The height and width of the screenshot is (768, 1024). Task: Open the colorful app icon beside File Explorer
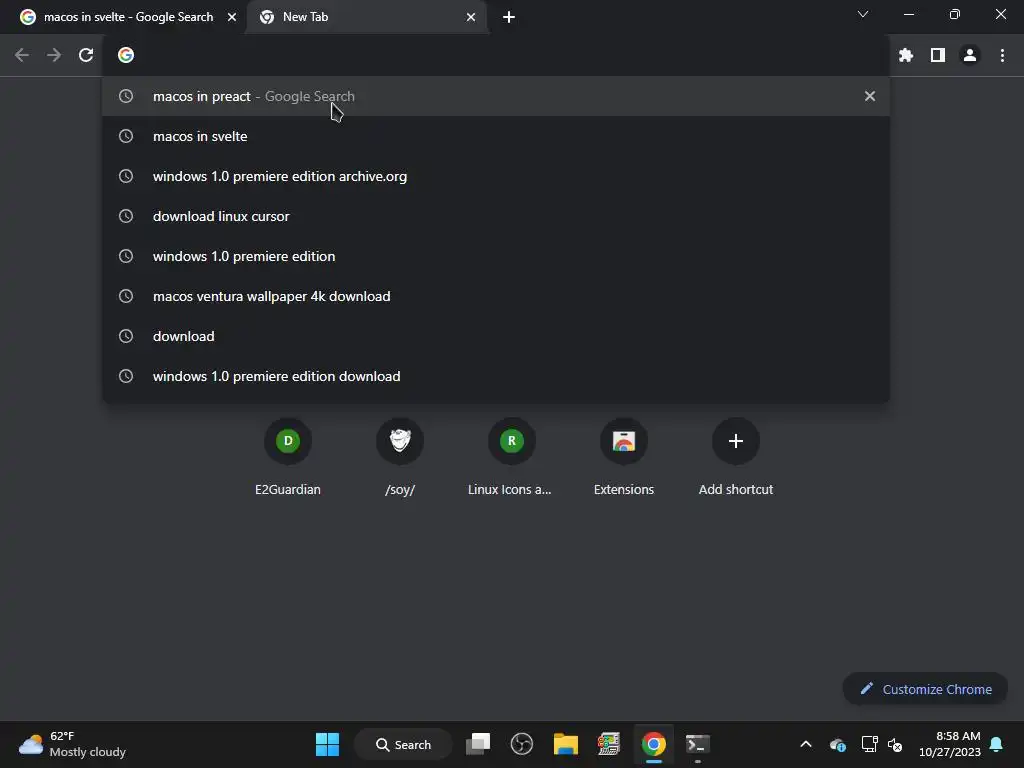click(x=609, y=744)
